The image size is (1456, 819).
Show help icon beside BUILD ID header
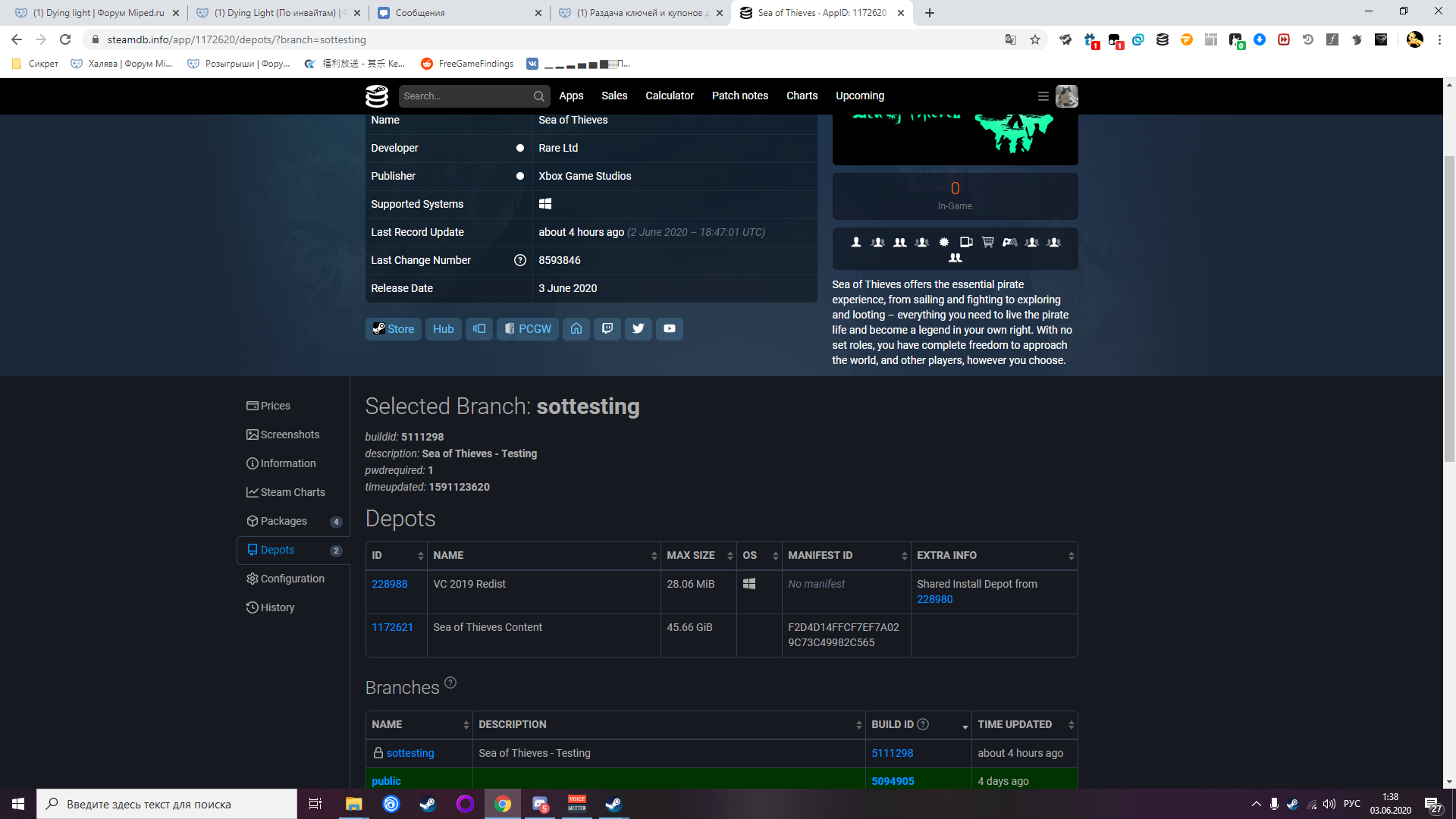(x=923, y=724)
